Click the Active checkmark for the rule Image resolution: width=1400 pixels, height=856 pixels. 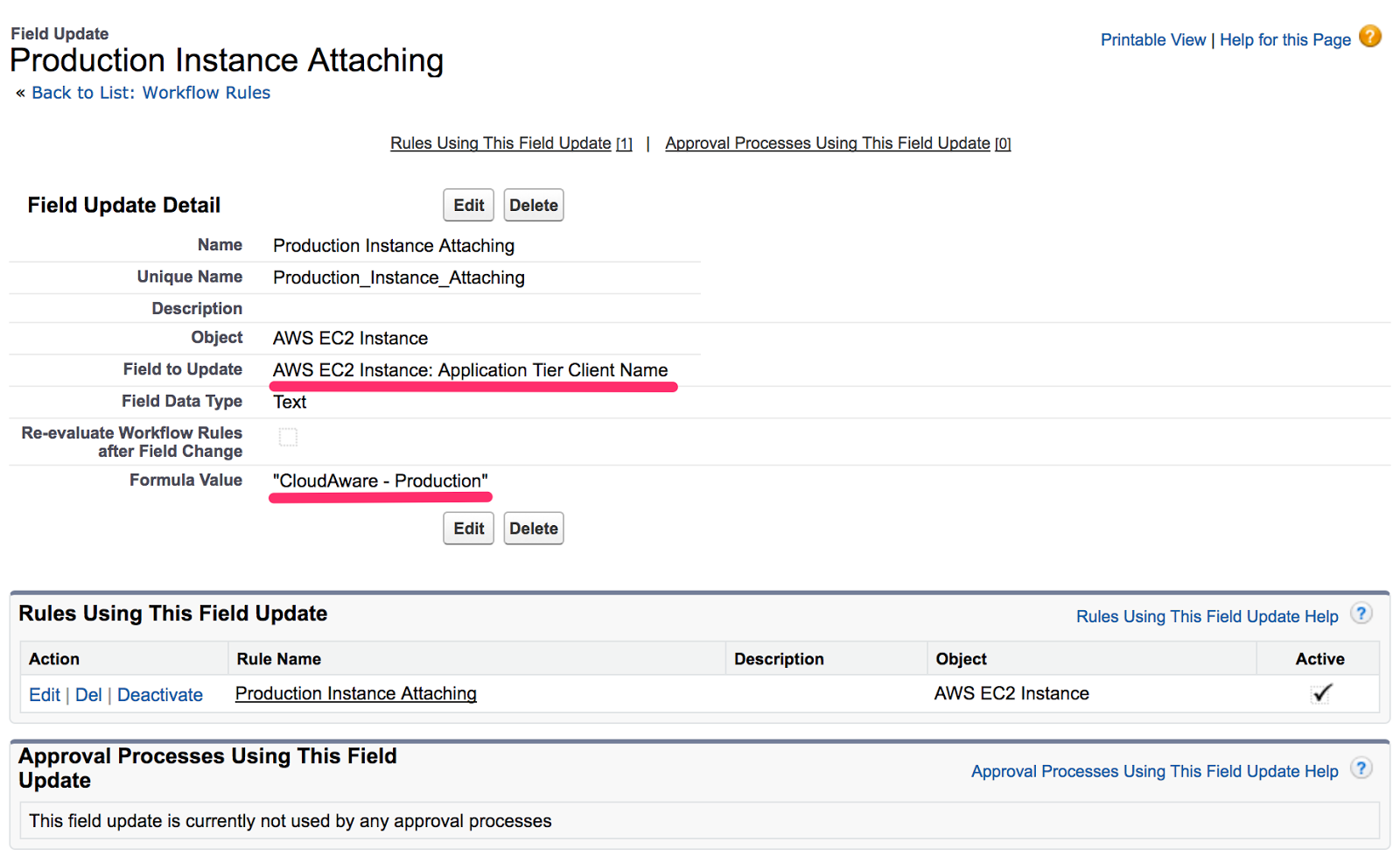click(x=1320, y=694)
